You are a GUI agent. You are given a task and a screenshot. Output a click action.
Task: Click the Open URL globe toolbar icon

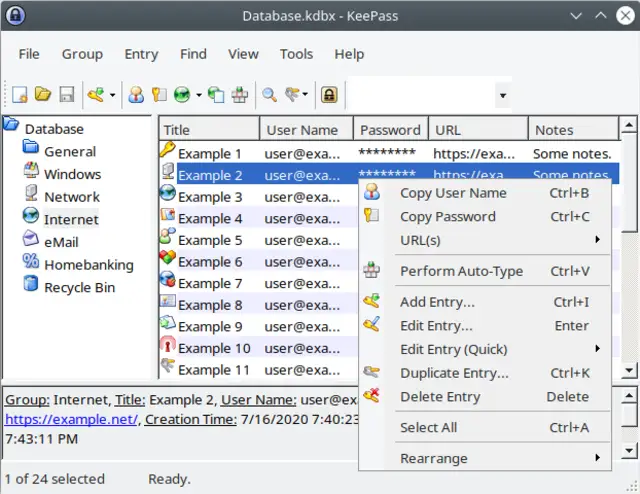coord(182,95)
